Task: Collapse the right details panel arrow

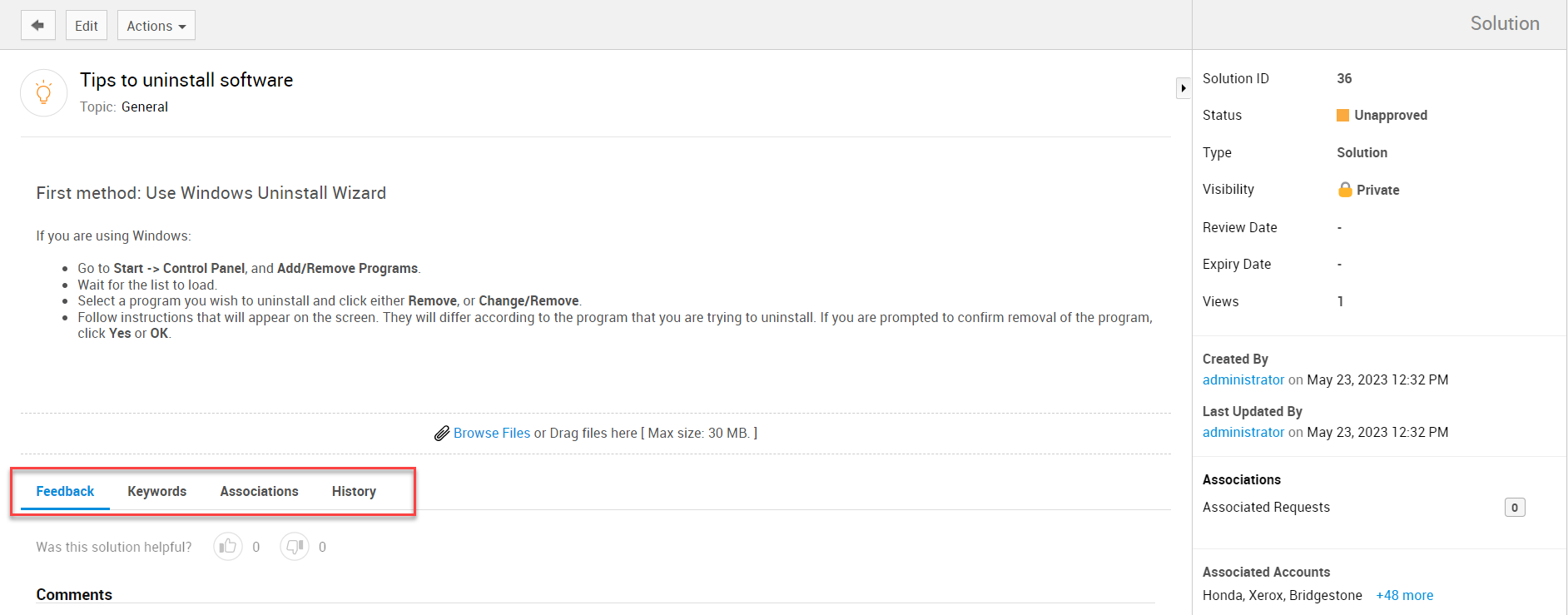Action: click(x=1183, y=88)
